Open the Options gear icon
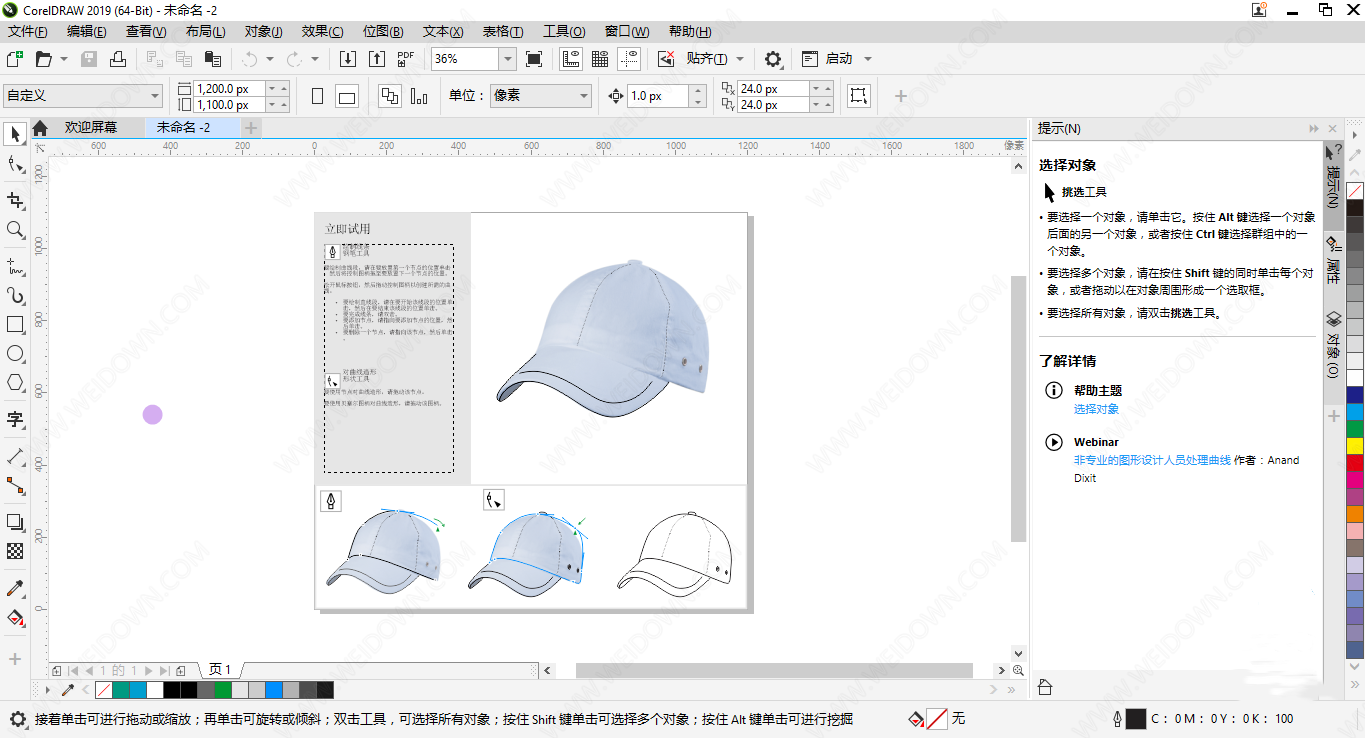Screen dimensions: 1365x738 [773, 59]
